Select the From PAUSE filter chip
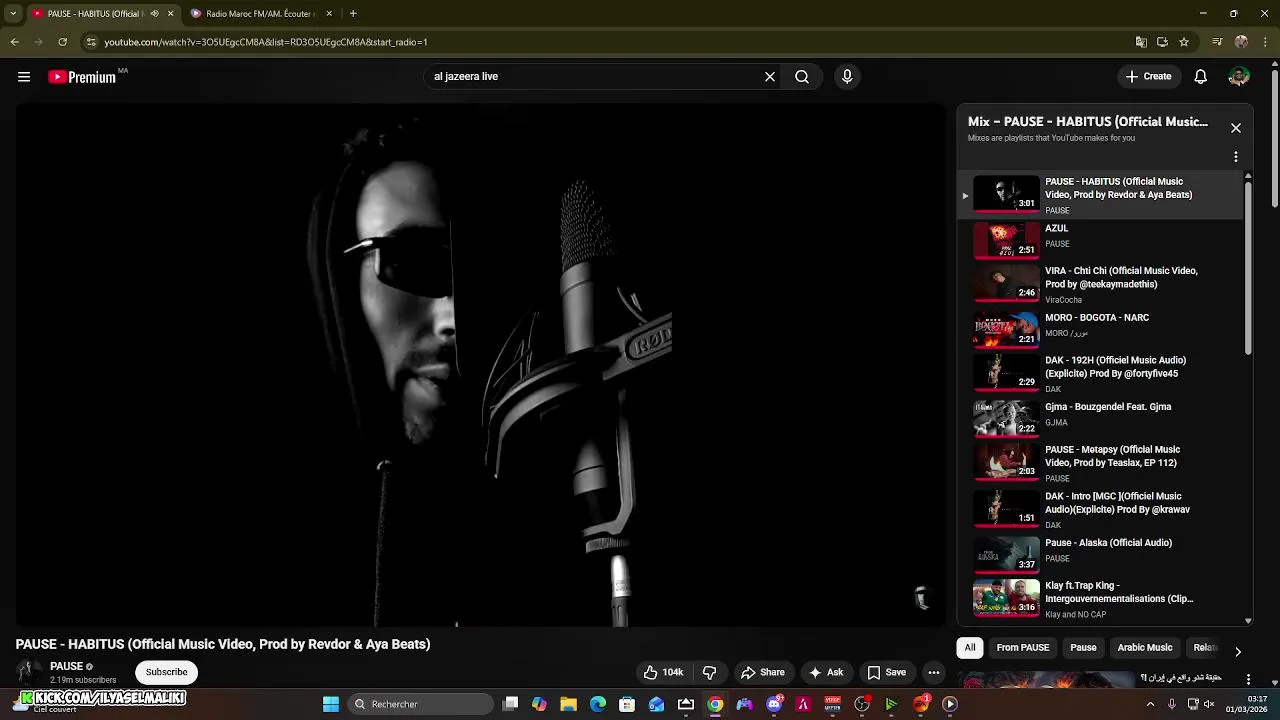 tap(1023, 648)
